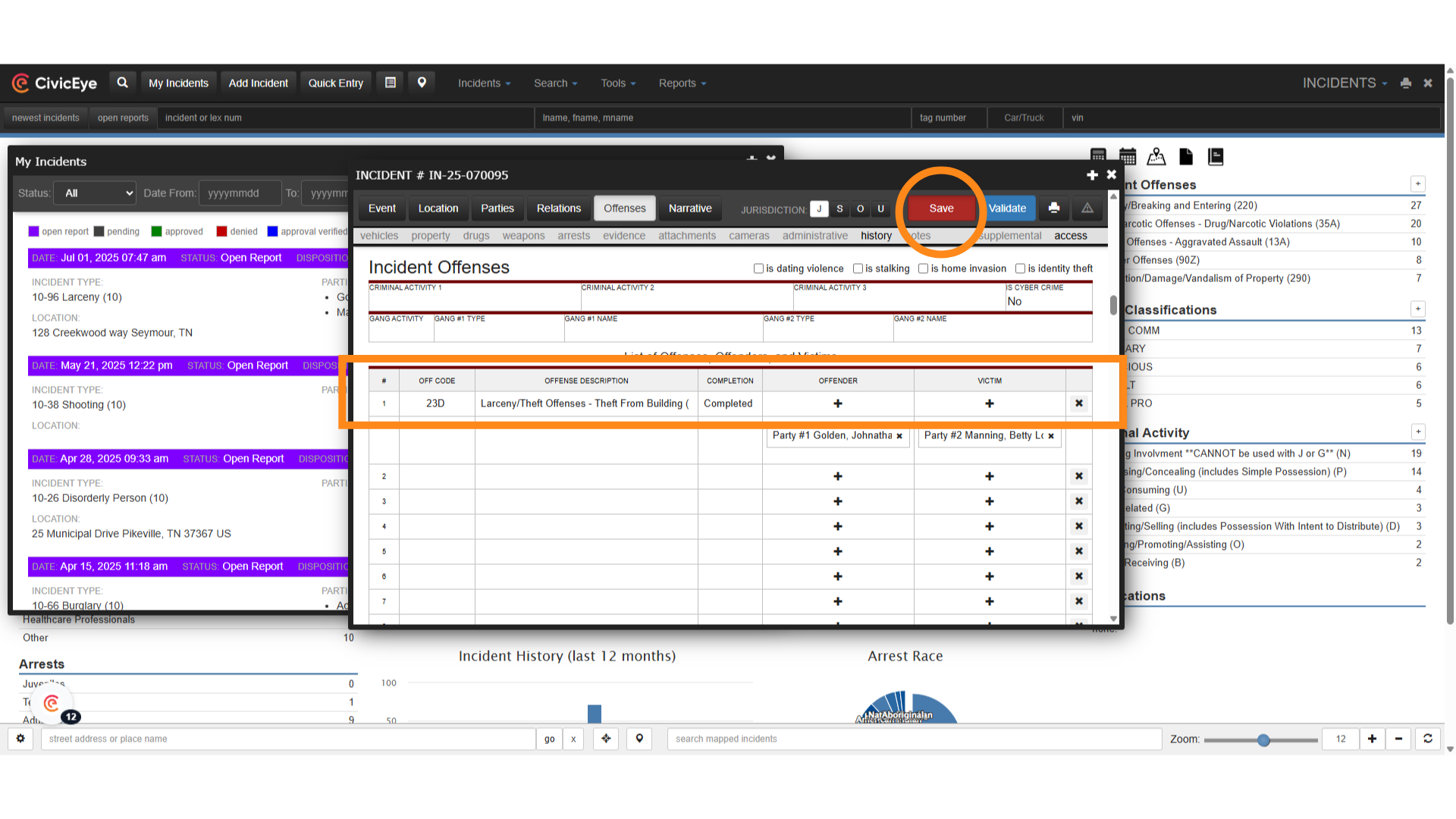Decrease map zoom with minus button
Viewport: 1456px width, 819px height.
click(x=1398, y=739)
